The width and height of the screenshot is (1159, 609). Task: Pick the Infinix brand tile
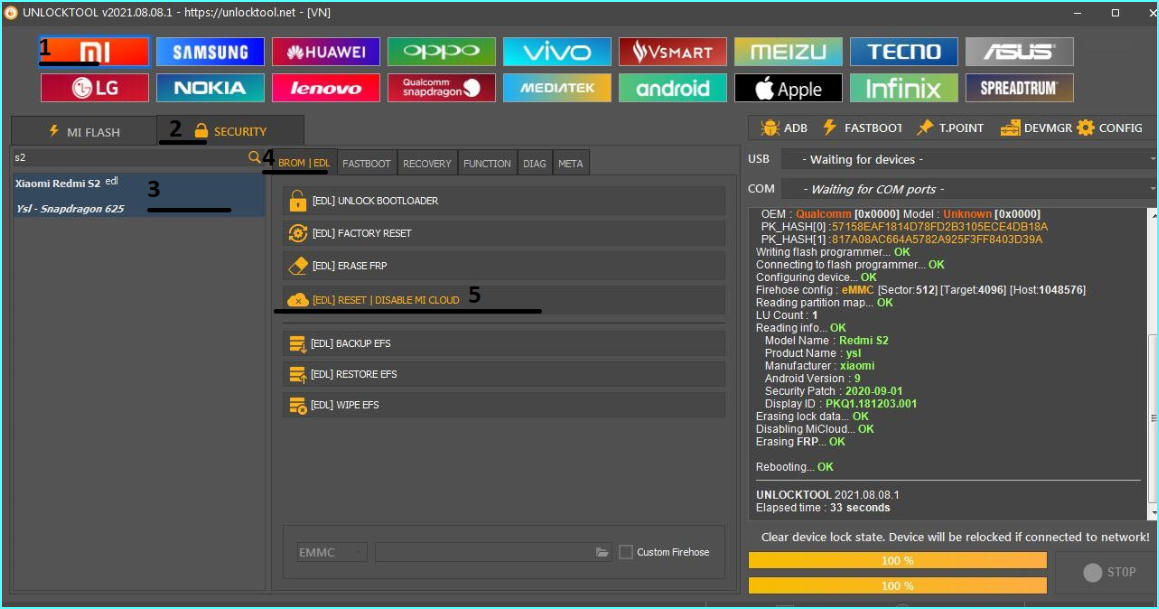(904, 88)
